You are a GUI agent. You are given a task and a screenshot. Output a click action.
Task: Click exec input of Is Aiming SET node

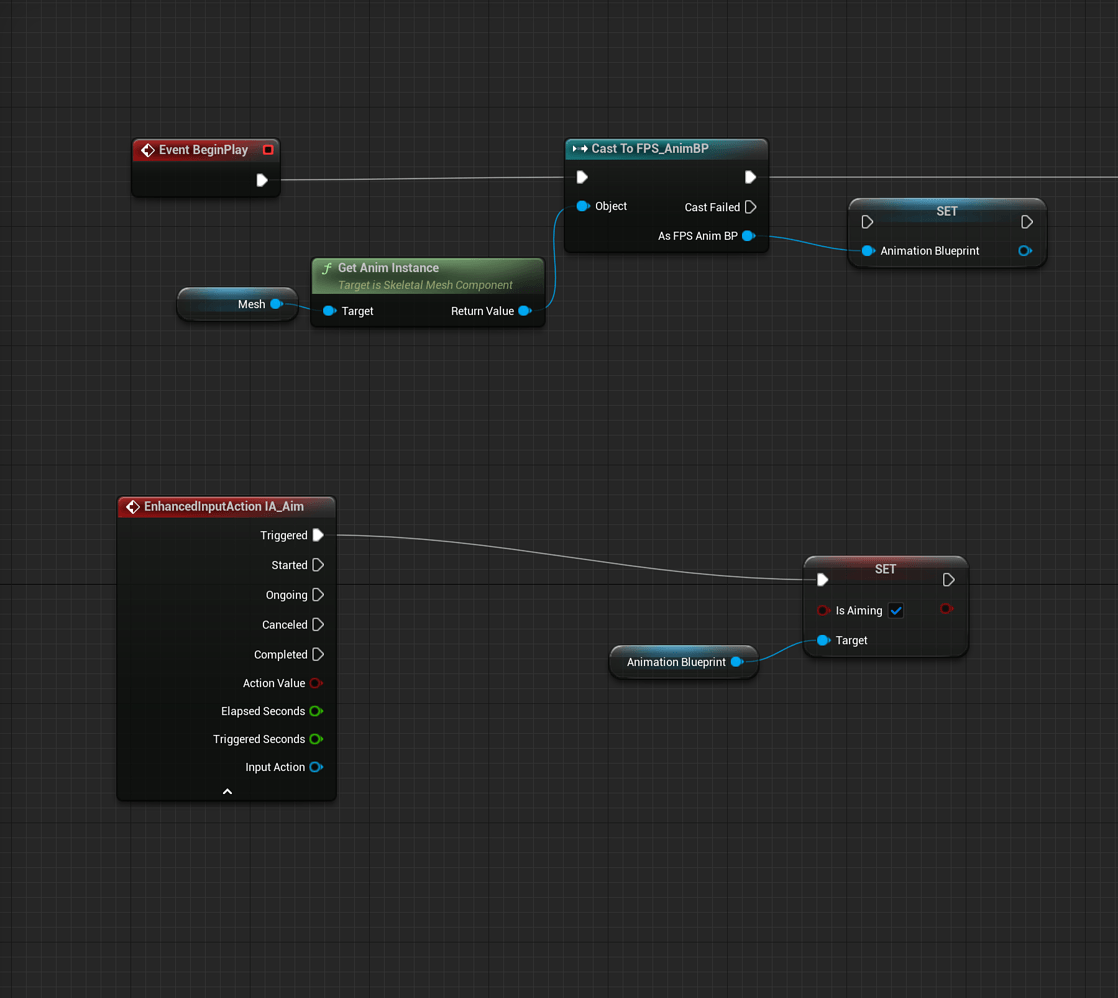coord(822,580)
